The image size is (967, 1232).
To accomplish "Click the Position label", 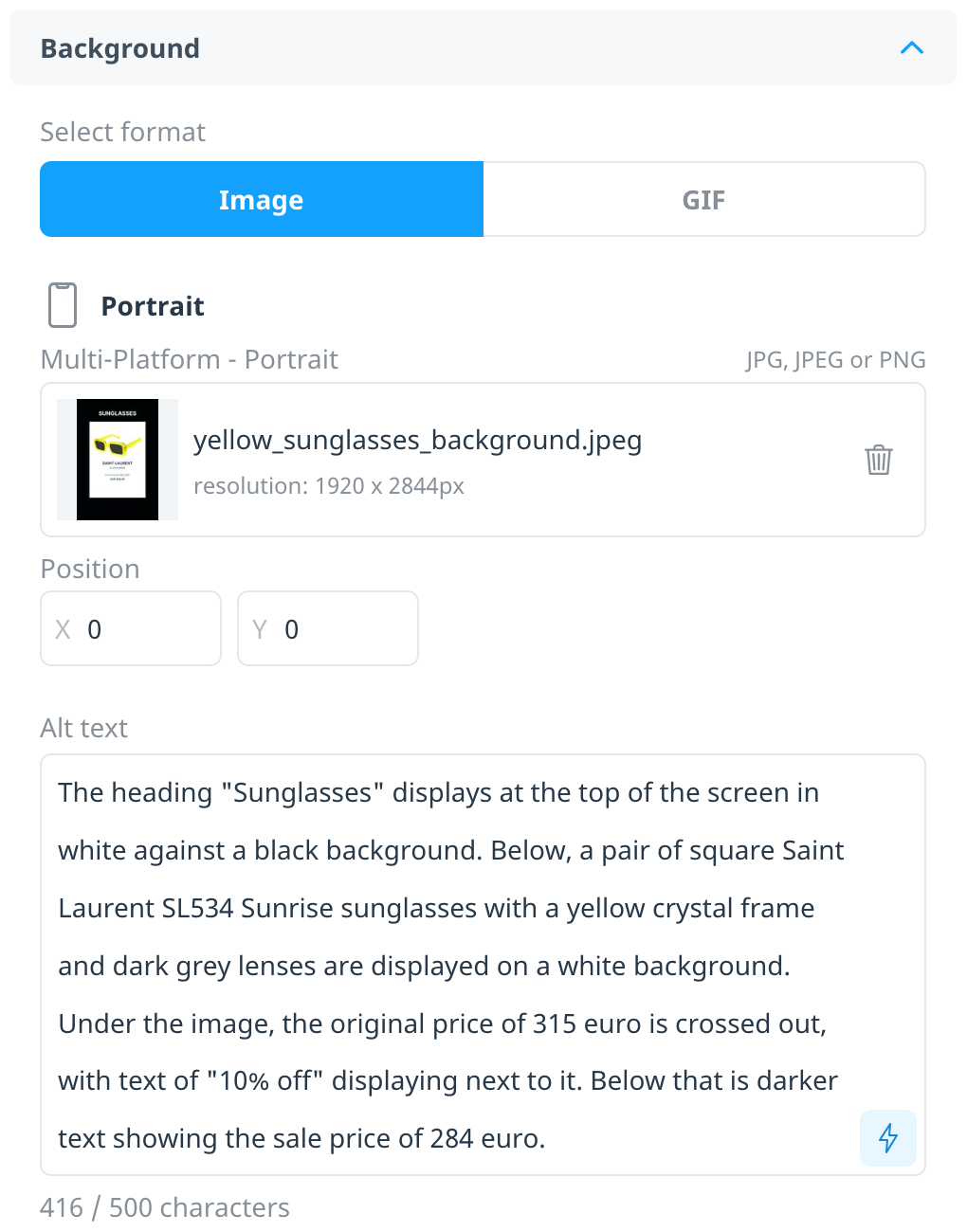I will tap(90, 569).
